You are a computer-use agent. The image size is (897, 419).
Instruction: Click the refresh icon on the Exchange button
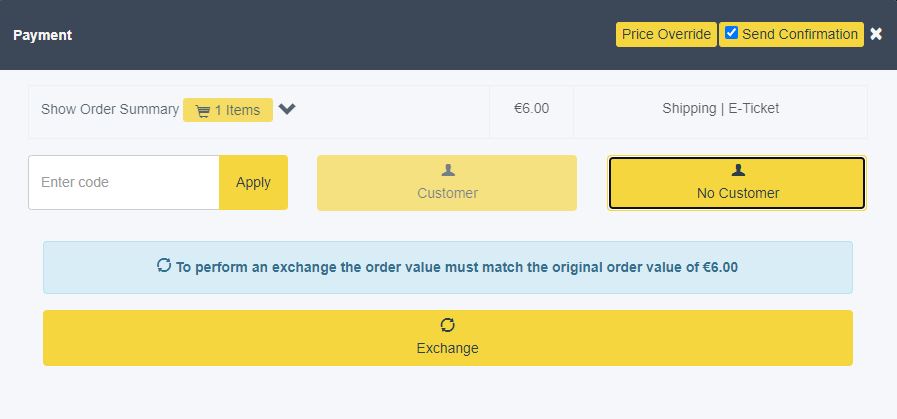pyautogui.click(x=447, y=325)
